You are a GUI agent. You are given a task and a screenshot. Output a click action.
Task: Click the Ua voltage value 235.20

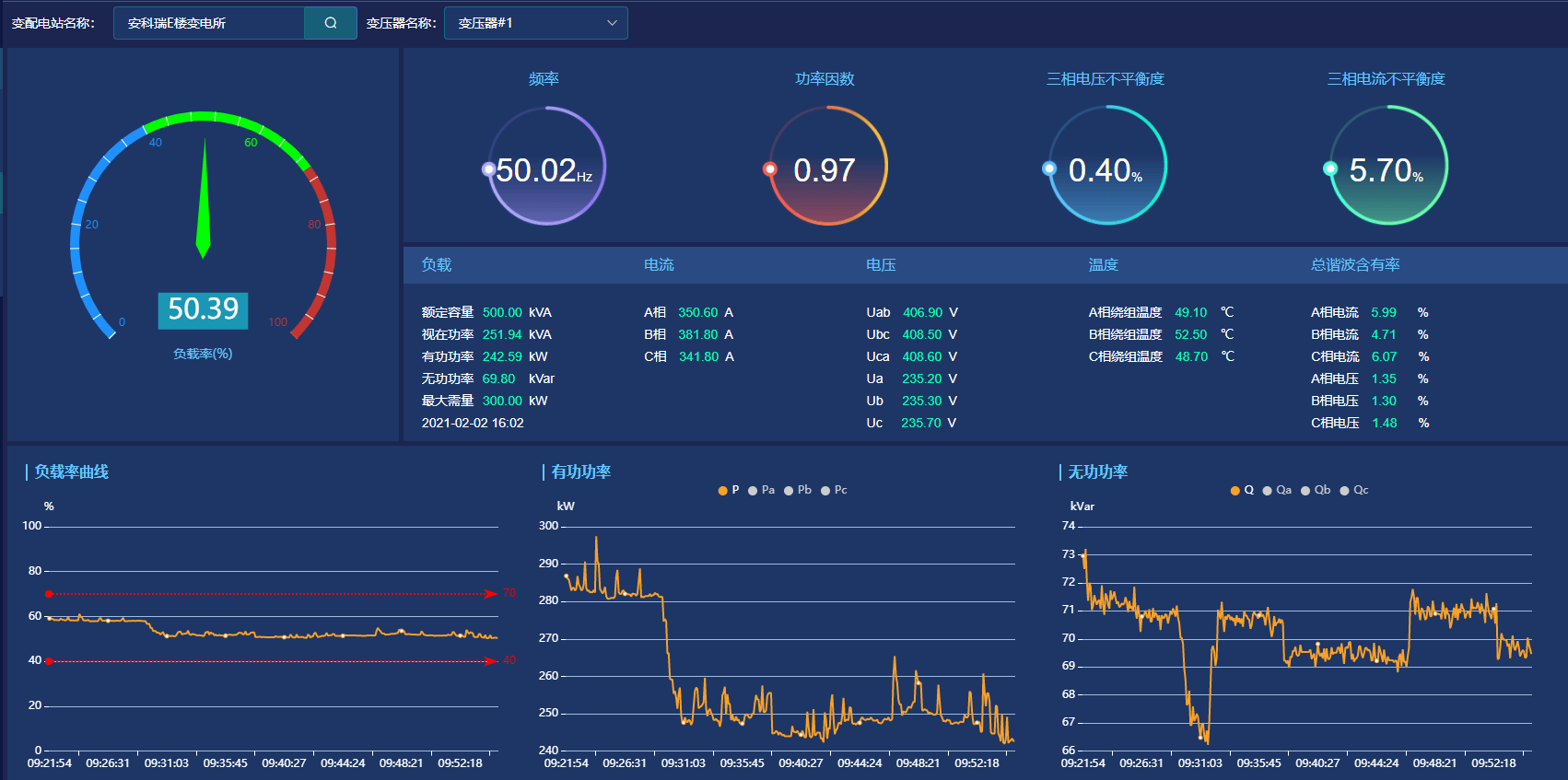(x=921, y=379)
